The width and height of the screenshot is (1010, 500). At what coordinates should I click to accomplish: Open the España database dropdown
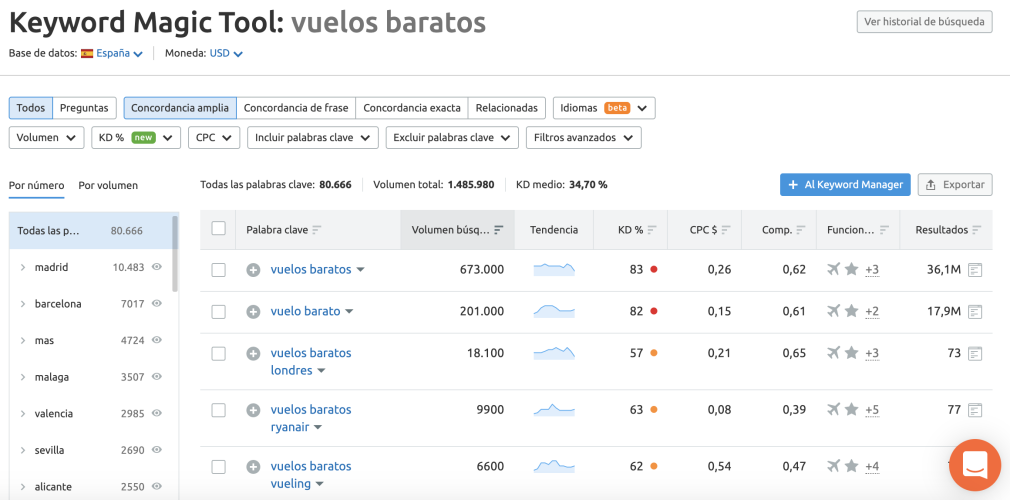coord(118,54)
